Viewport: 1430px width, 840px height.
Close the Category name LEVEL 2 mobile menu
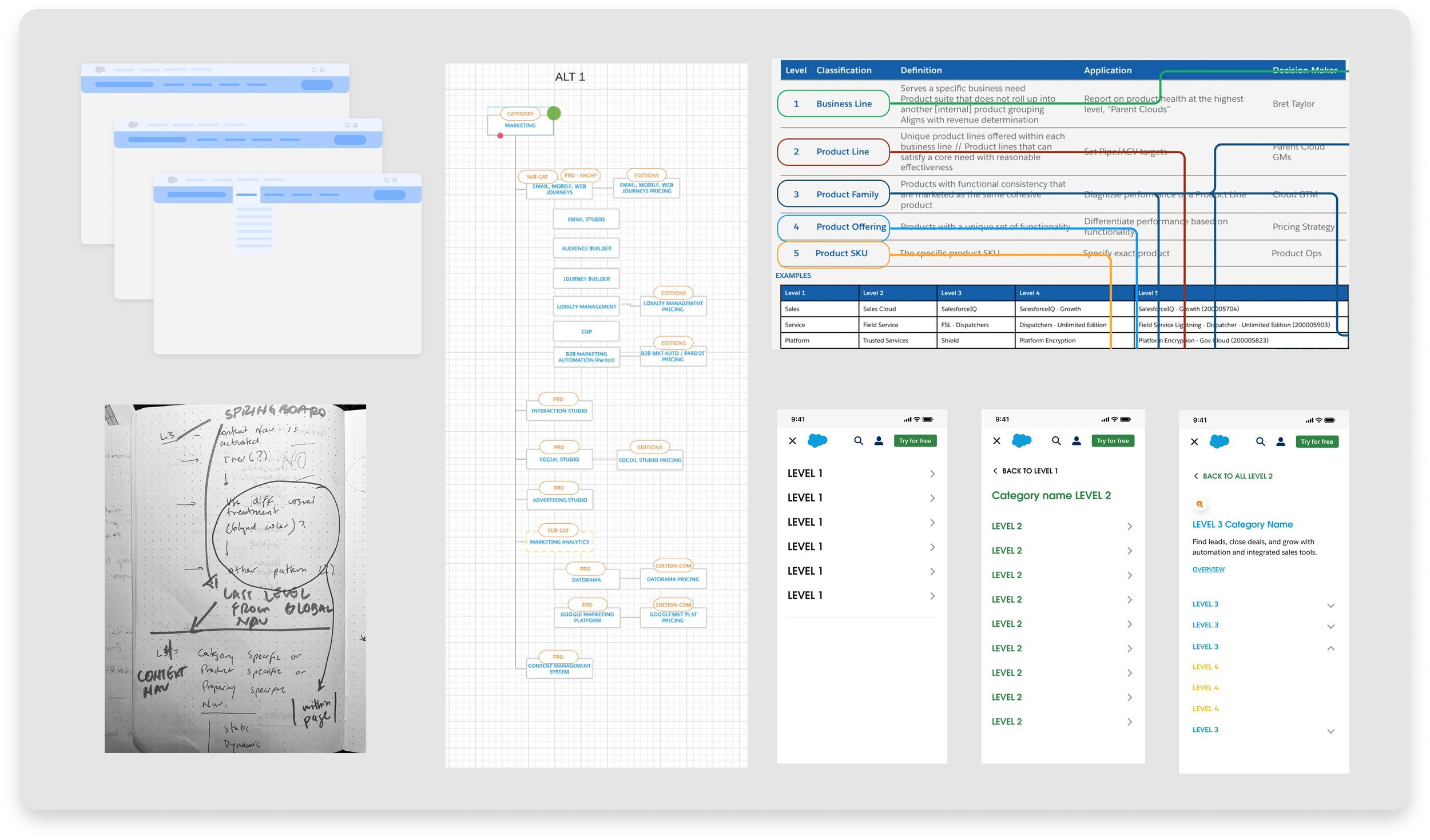(996, 441)
